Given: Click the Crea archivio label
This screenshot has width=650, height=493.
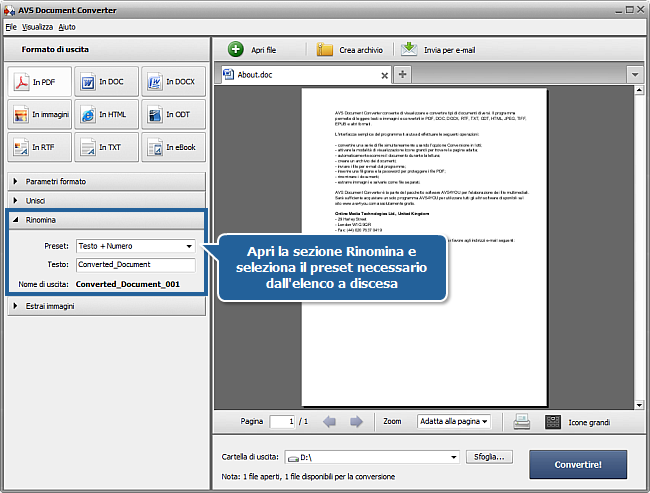Looking at the screenshot, I should (361, 50).
